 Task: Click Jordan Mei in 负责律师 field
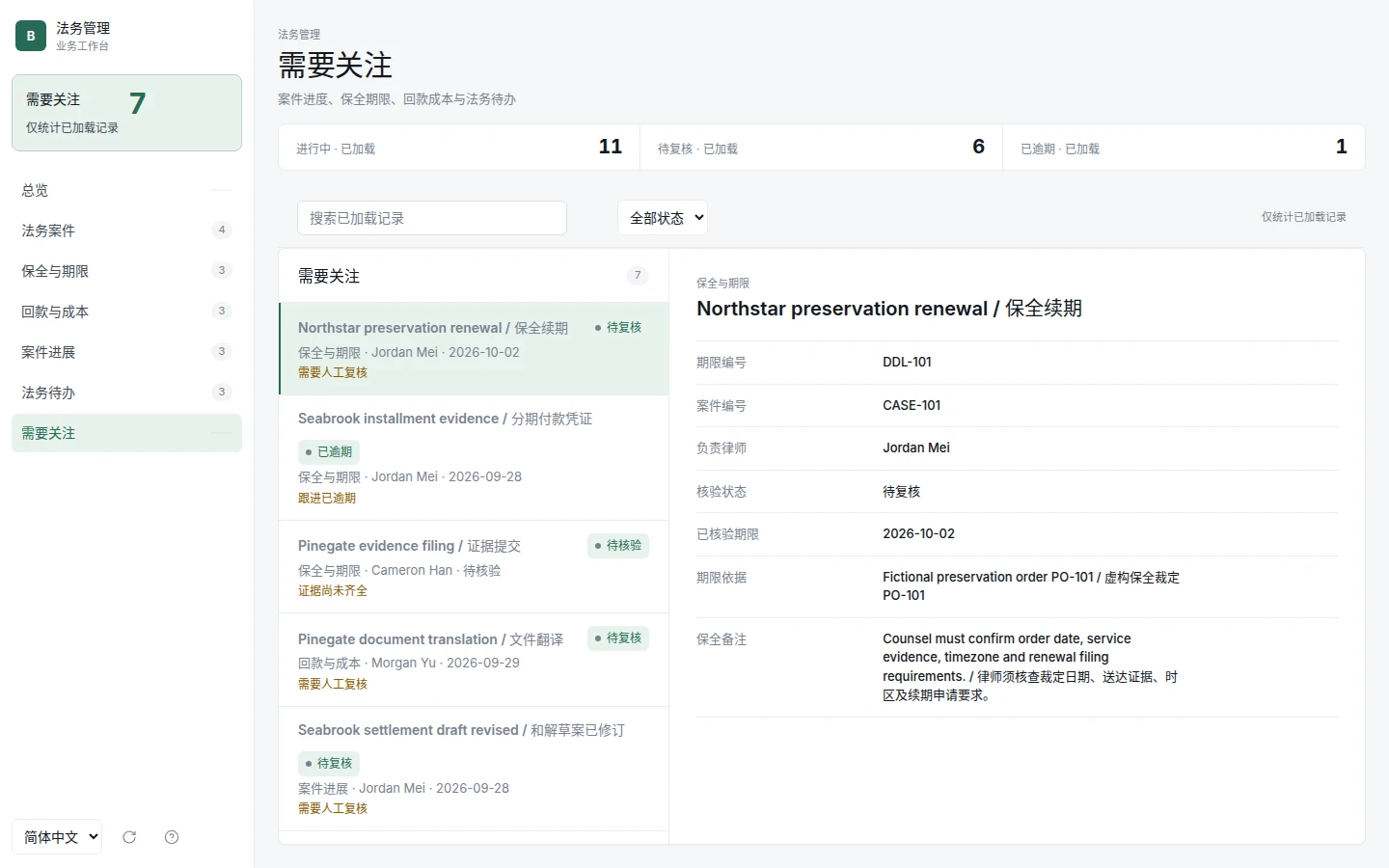coord(916,448)
